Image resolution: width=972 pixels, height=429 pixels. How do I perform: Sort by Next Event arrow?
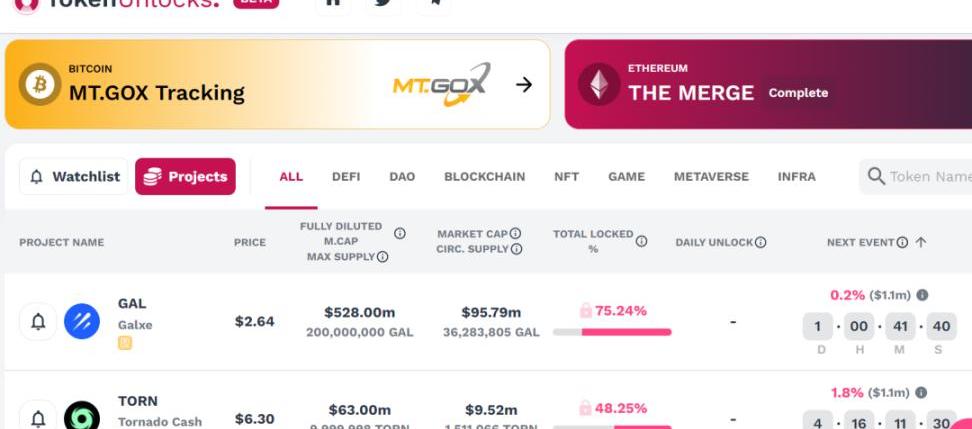point(921,242)
